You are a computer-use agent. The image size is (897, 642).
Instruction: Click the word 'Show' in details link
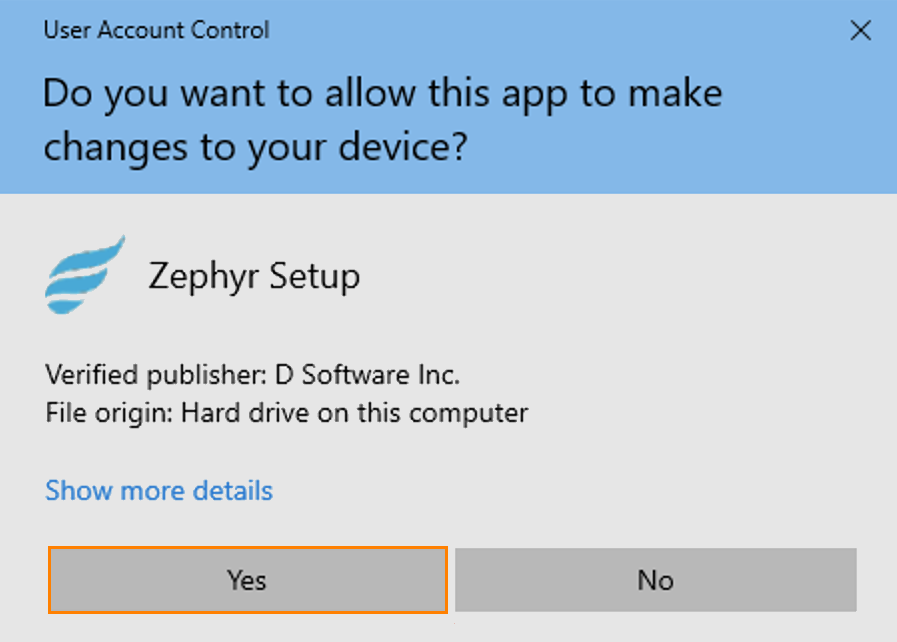[x=79, y=491]
